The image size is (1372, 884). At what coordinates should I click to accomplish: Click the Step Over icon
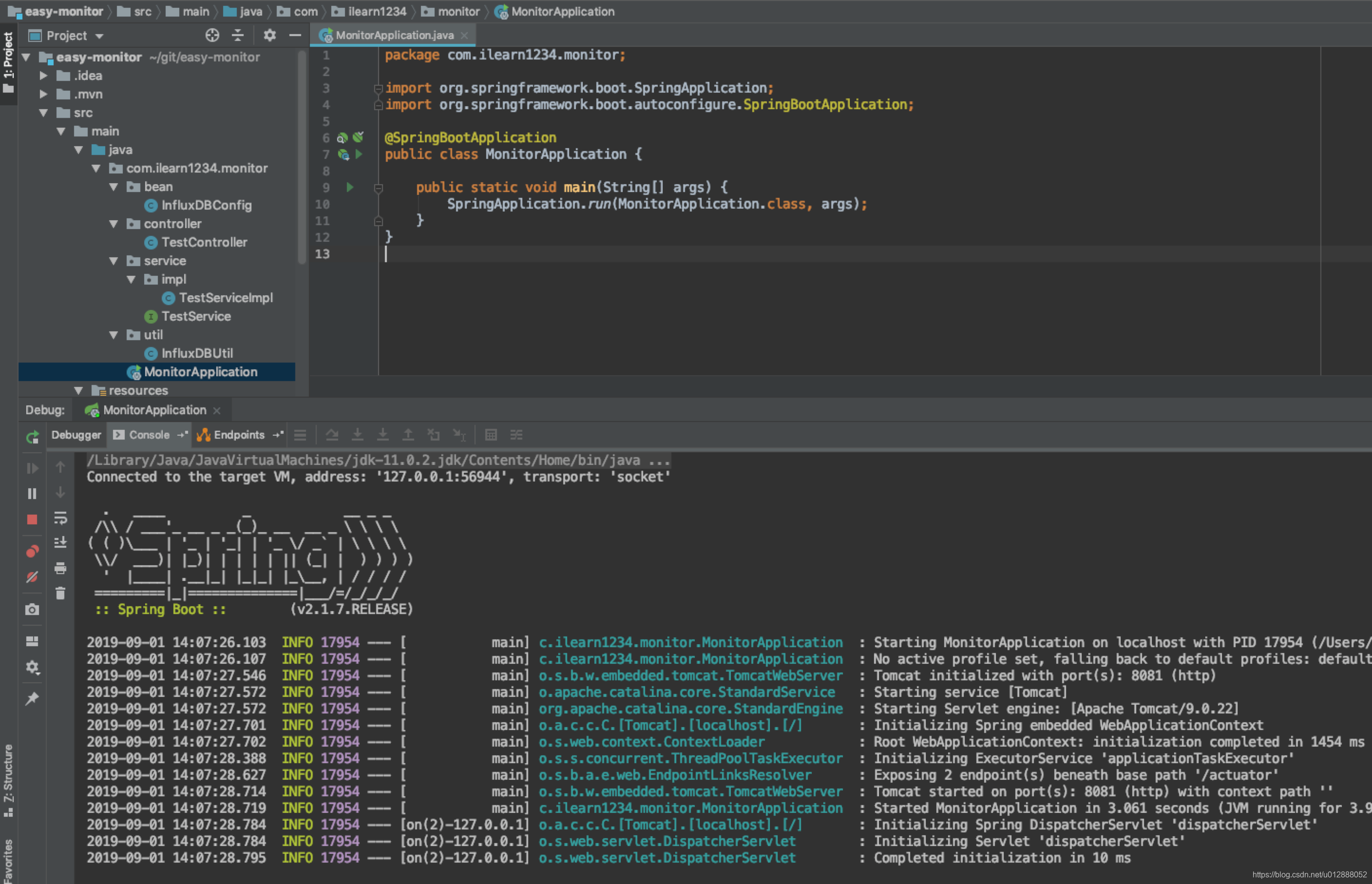332,435
